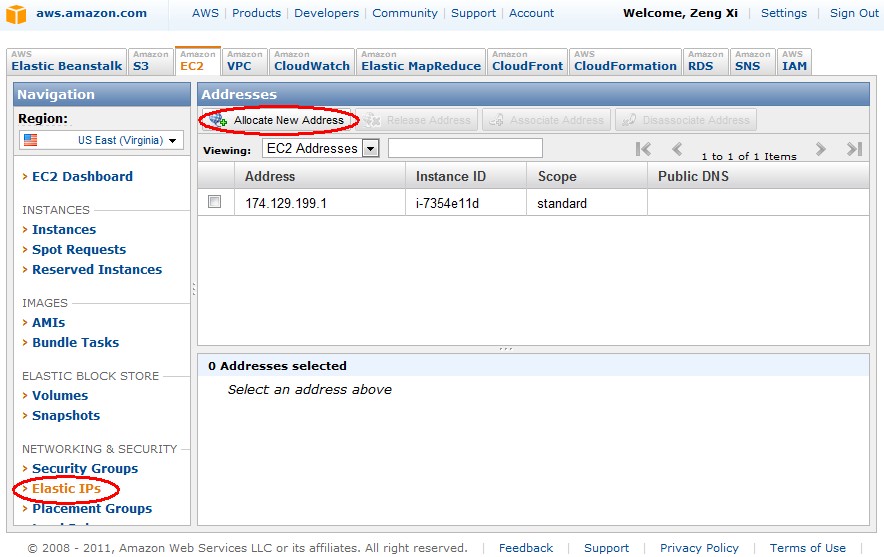The image size is (884, 557).
Task: Click the details pane splitter handle
Action: [506, 349]
